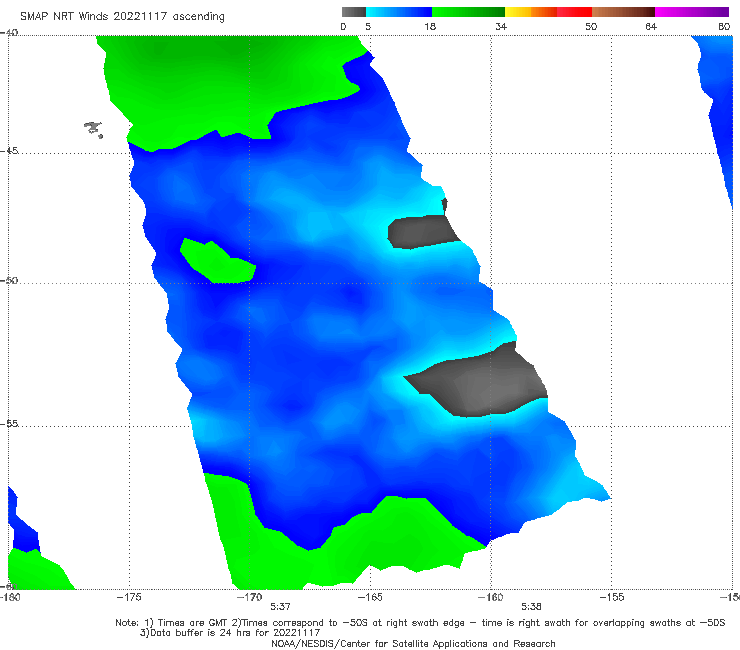Click the colorbar label '5'
The height and width of the screenshot is (650, 740).
coord(368,27)
